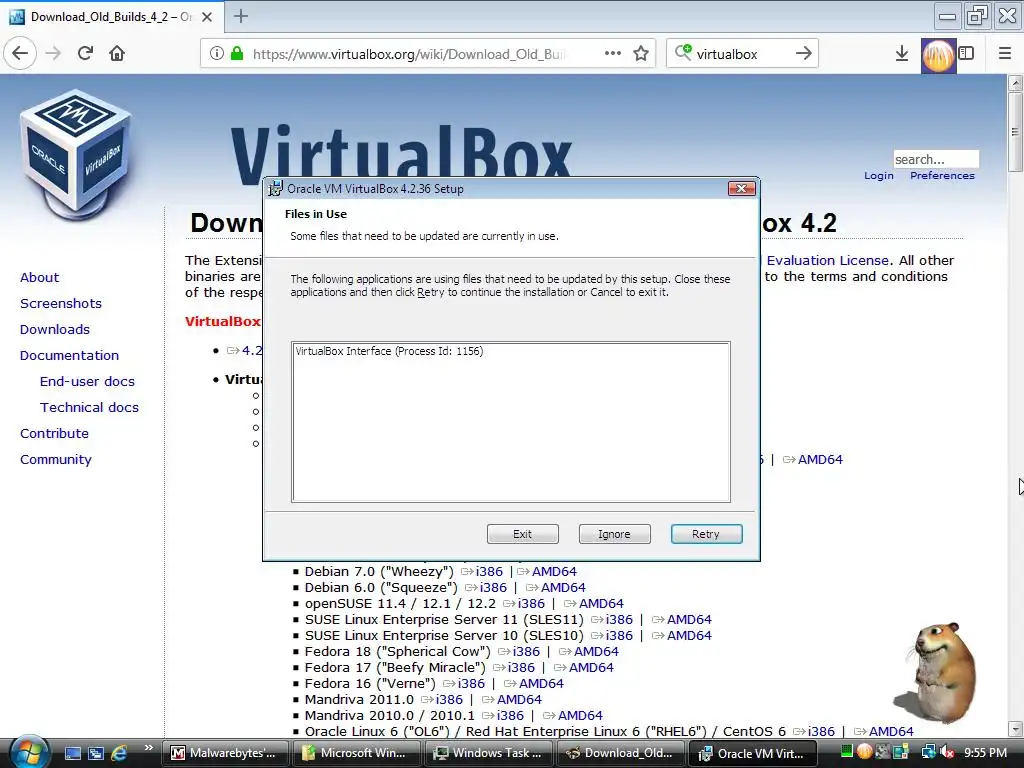Open the About sidebar link
Image resolution: width=1024 pixels, height=768 pixels.
click(x=39, y=278)
